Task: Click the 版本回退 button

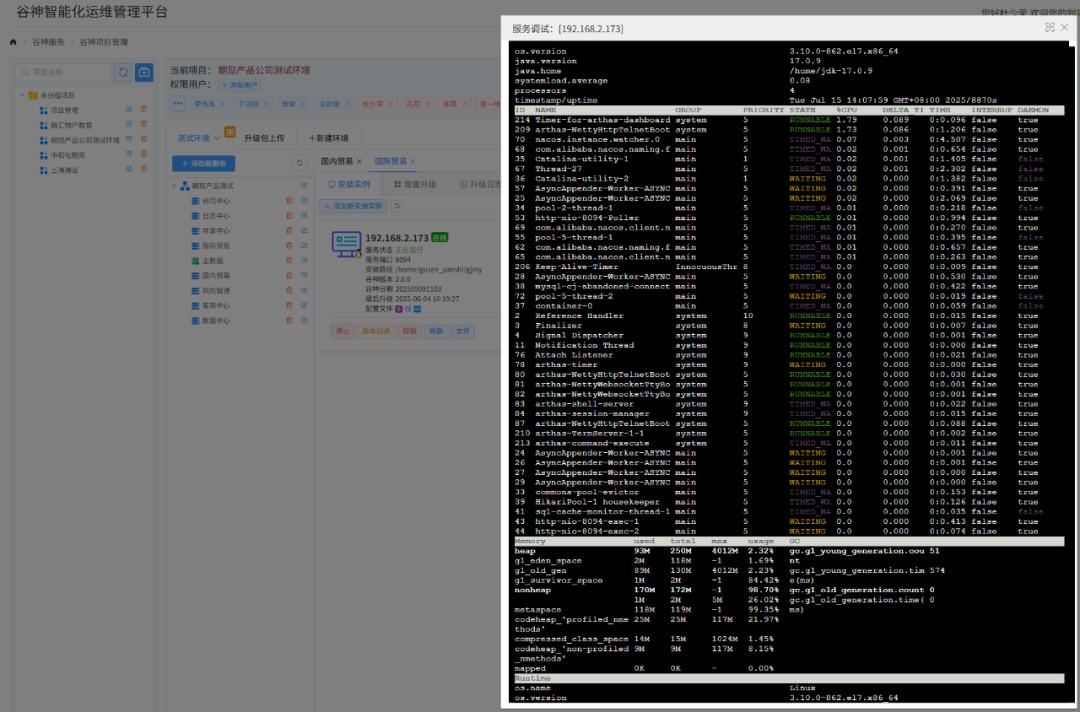Action: [376, 331]
